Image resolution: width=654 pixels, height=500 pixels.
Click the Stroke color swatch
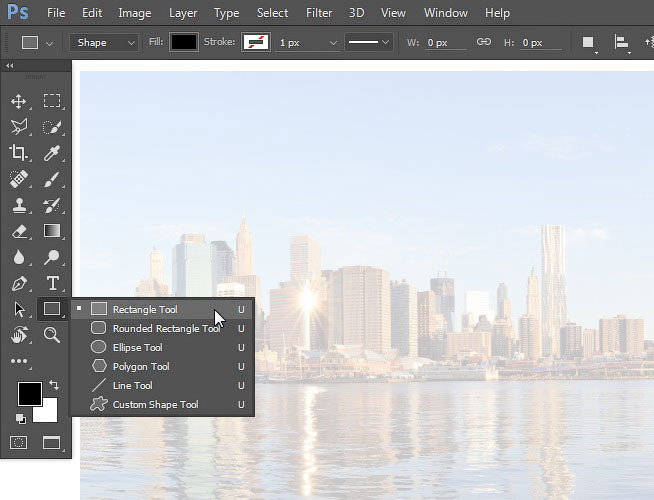click(x=256, y=42)
